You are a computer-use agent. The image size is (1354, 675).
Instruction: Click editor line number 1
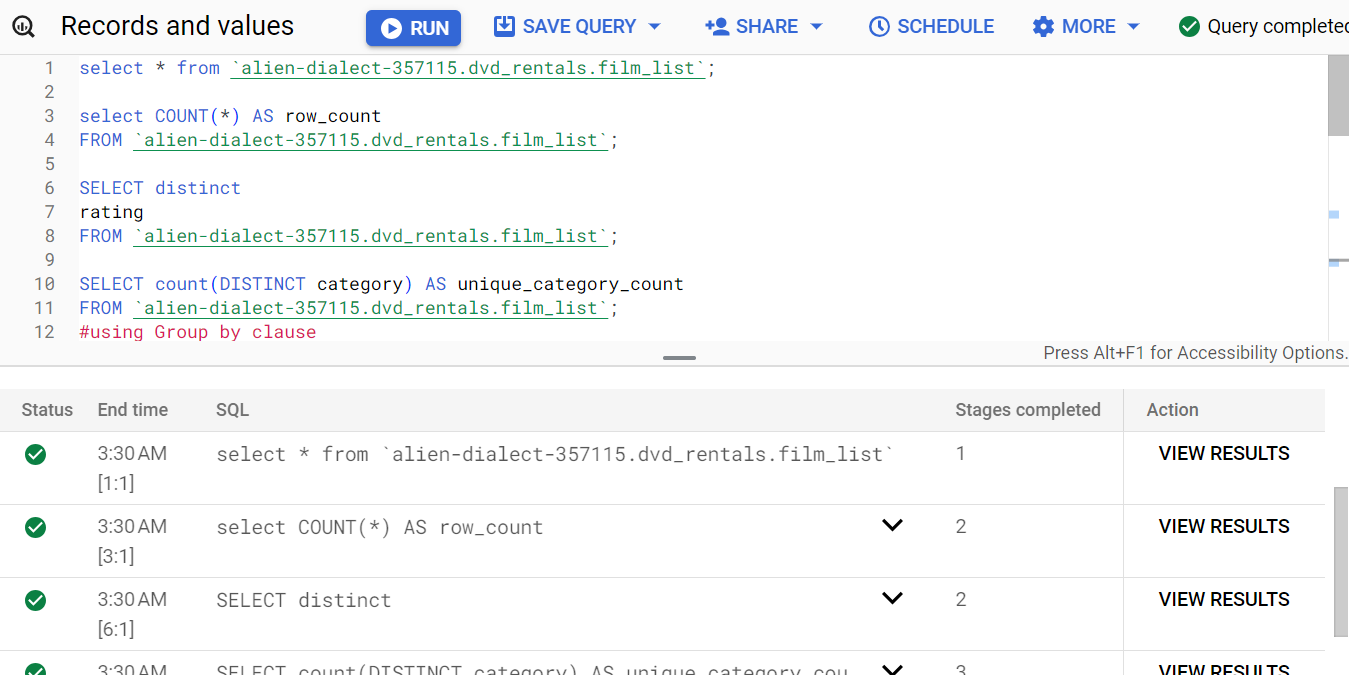pos(50,68)
